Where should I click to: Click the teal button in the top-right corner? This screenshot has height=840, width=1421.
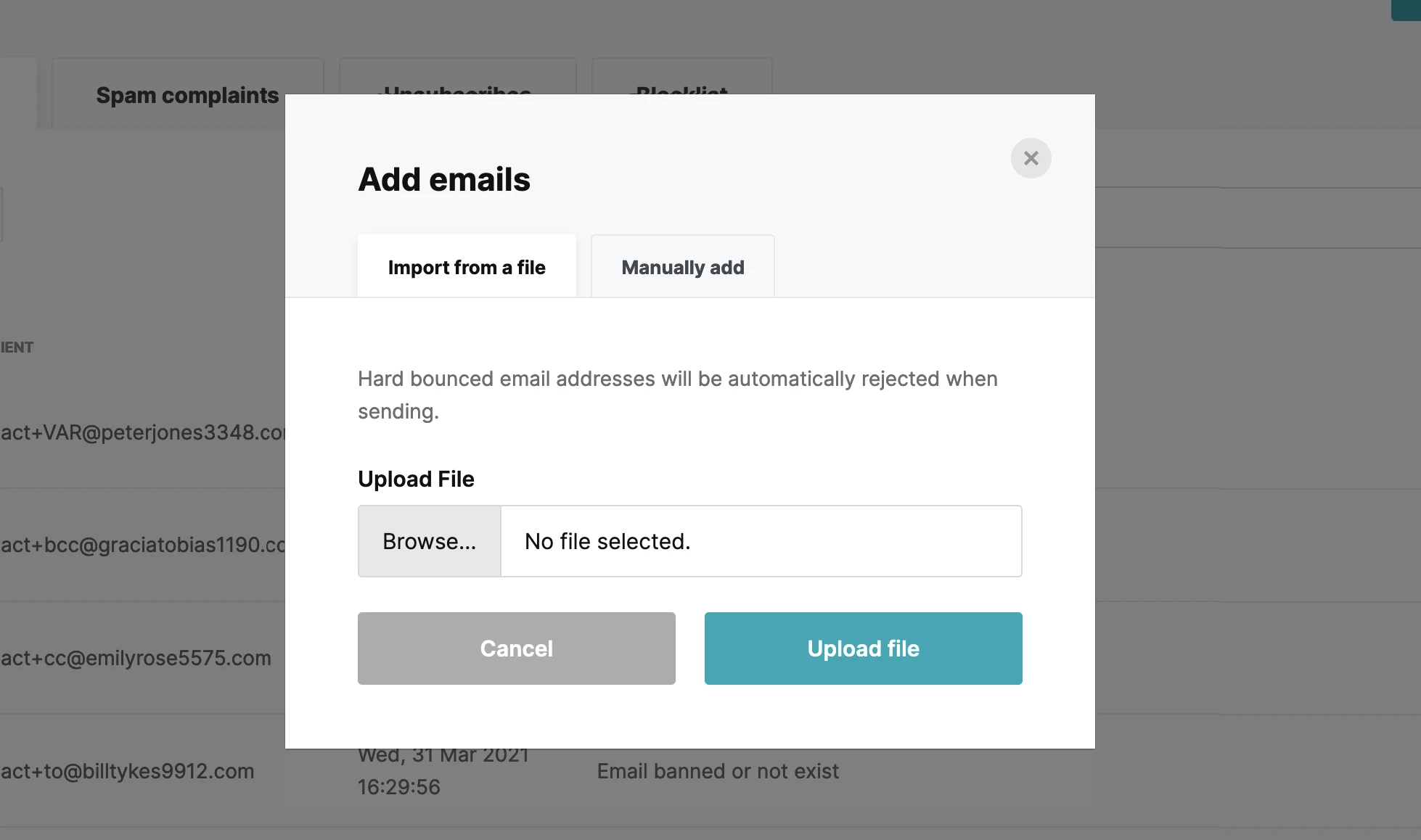[x=1406, y=9]
